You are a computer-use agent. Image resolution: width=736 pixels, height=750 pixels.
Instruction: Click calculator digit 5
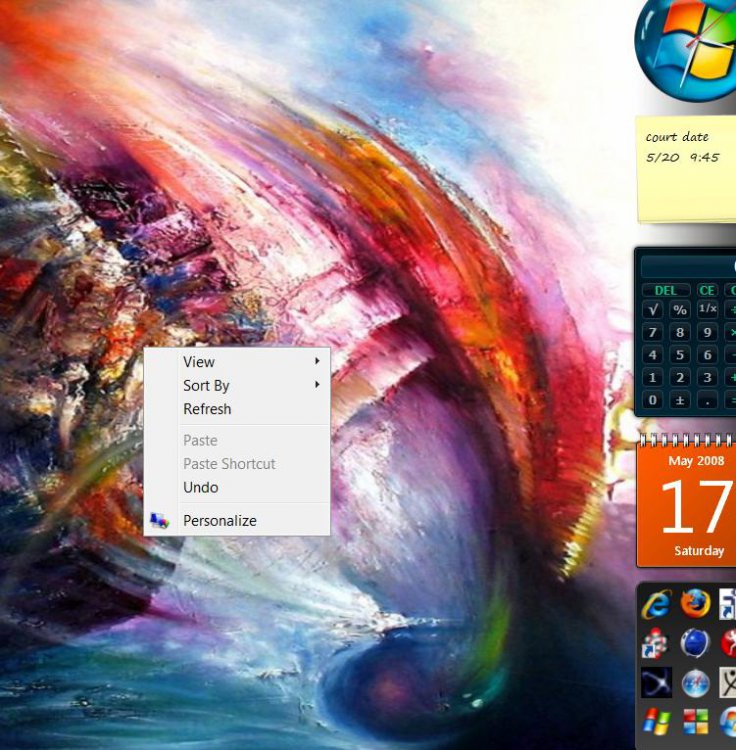point(680,354)
